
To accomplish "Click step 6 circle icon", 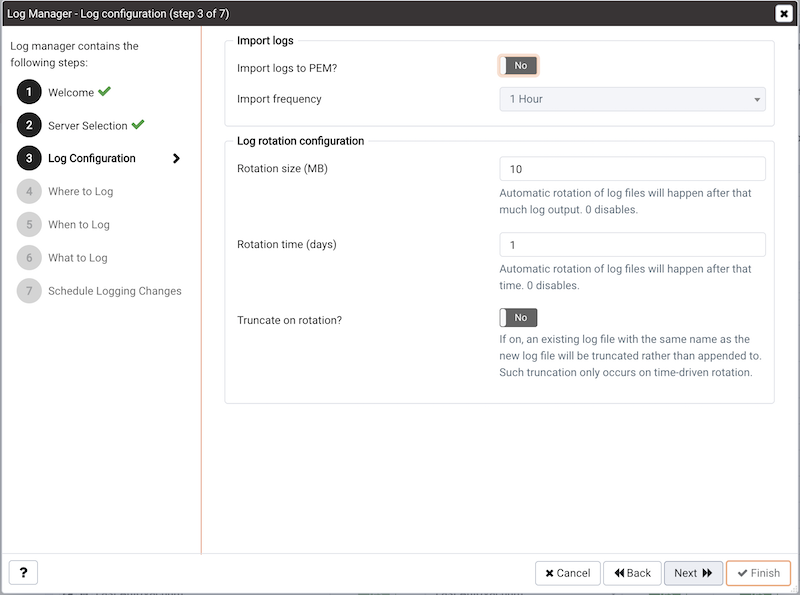I will tap(29, 258).
